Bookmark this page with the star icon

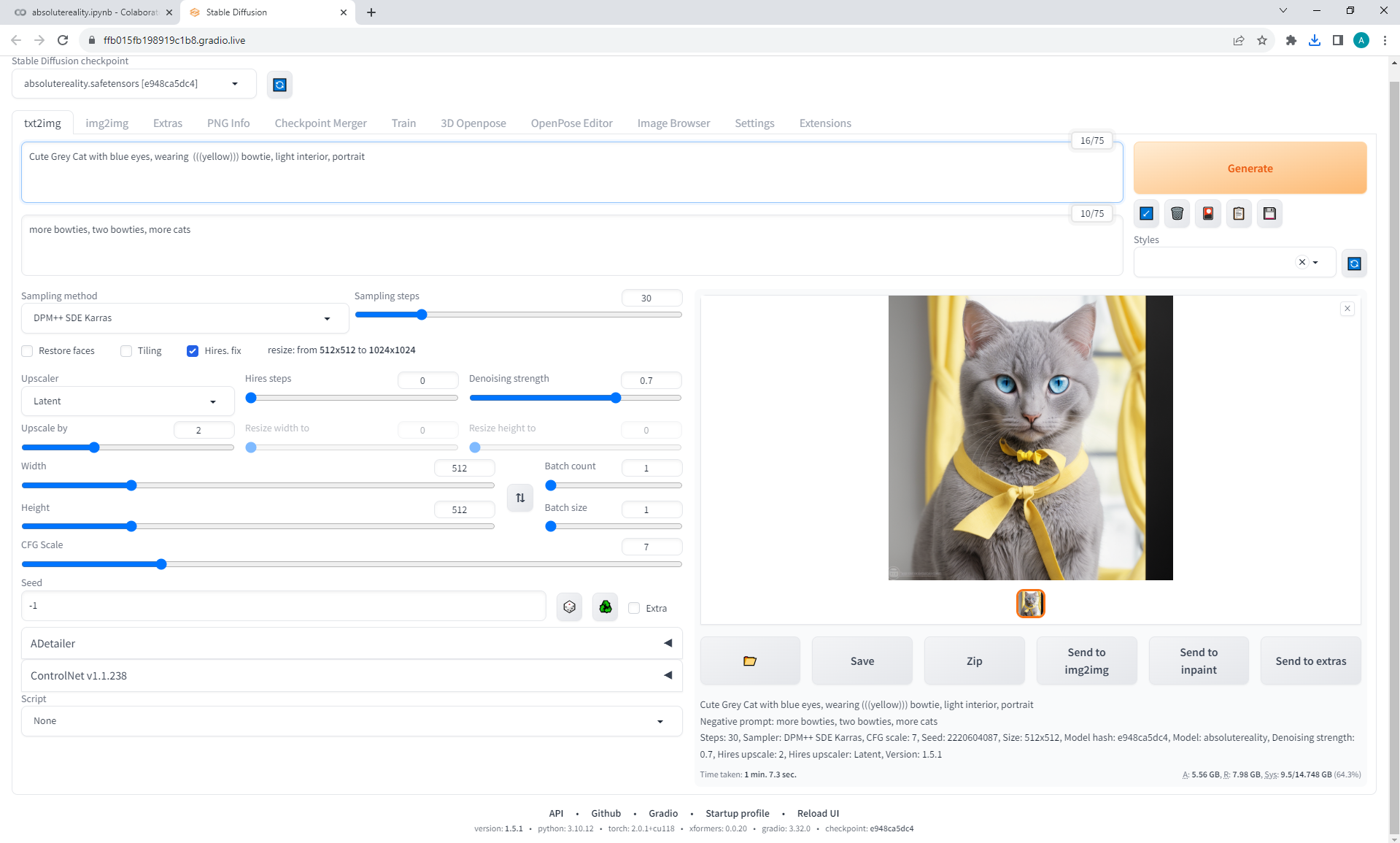(x=1262, y=40)
